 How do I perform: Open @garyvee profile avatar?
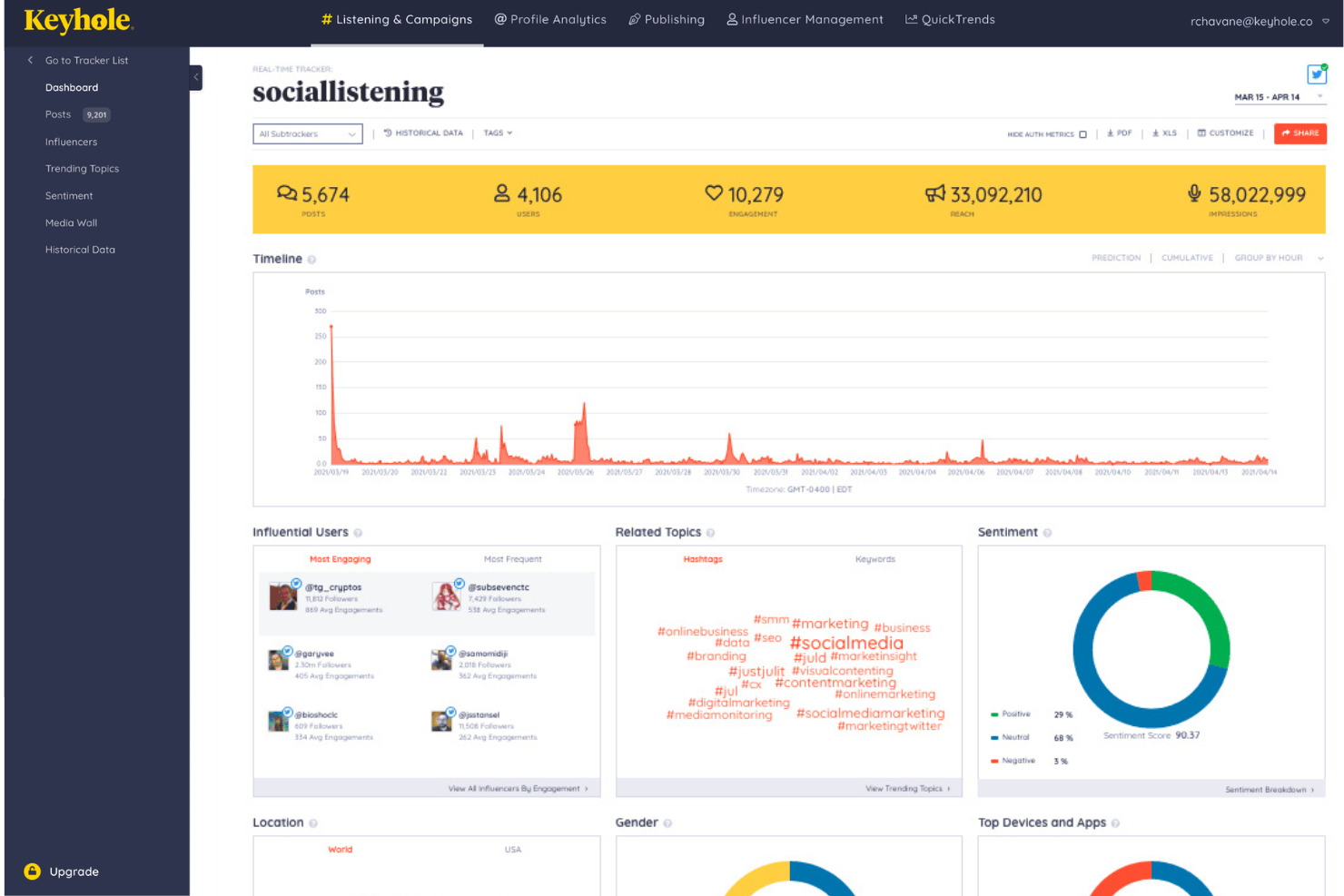click(x=279, y=660)
